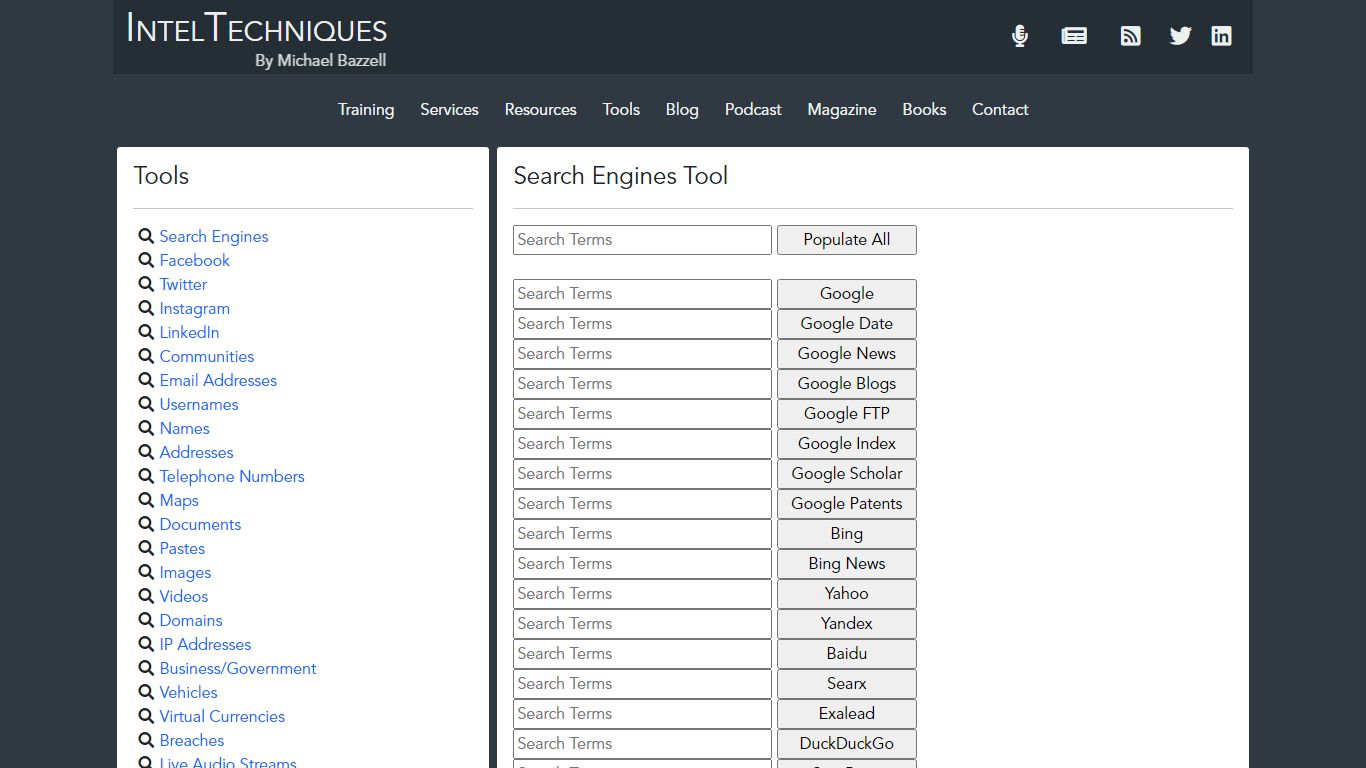The width and height of the screenshot is (1366, 768).
Task: Run the Google Patents search button
Action: point(847,504)
